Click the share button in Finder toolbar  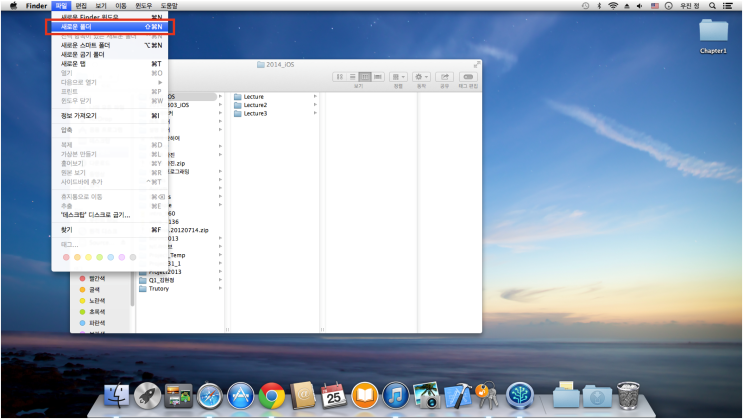(444, 77)
